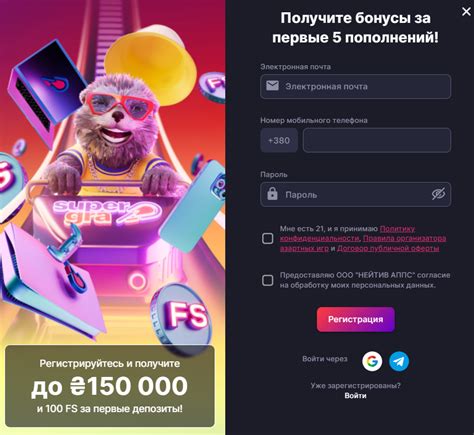Viewport: 474px width, 435px height.
Task: Open the Договор публичной оферты link
Action: pos(388,248)
